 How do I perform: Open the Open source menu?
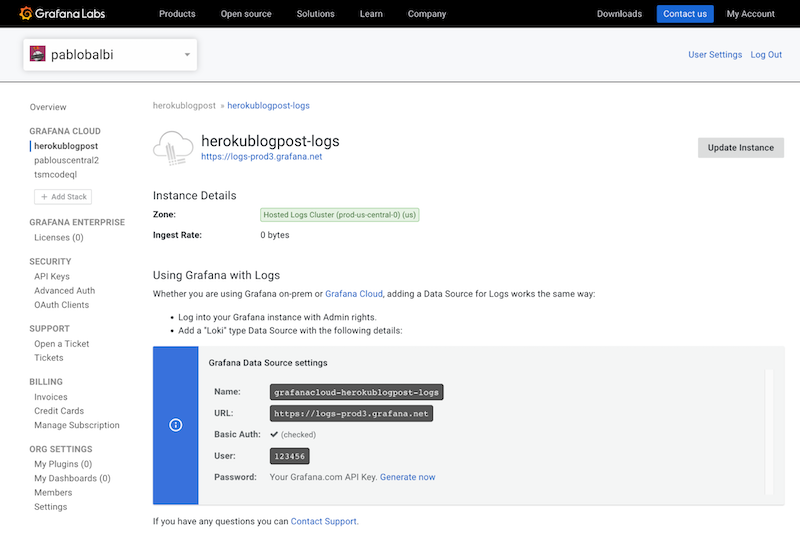pos(246,14)
